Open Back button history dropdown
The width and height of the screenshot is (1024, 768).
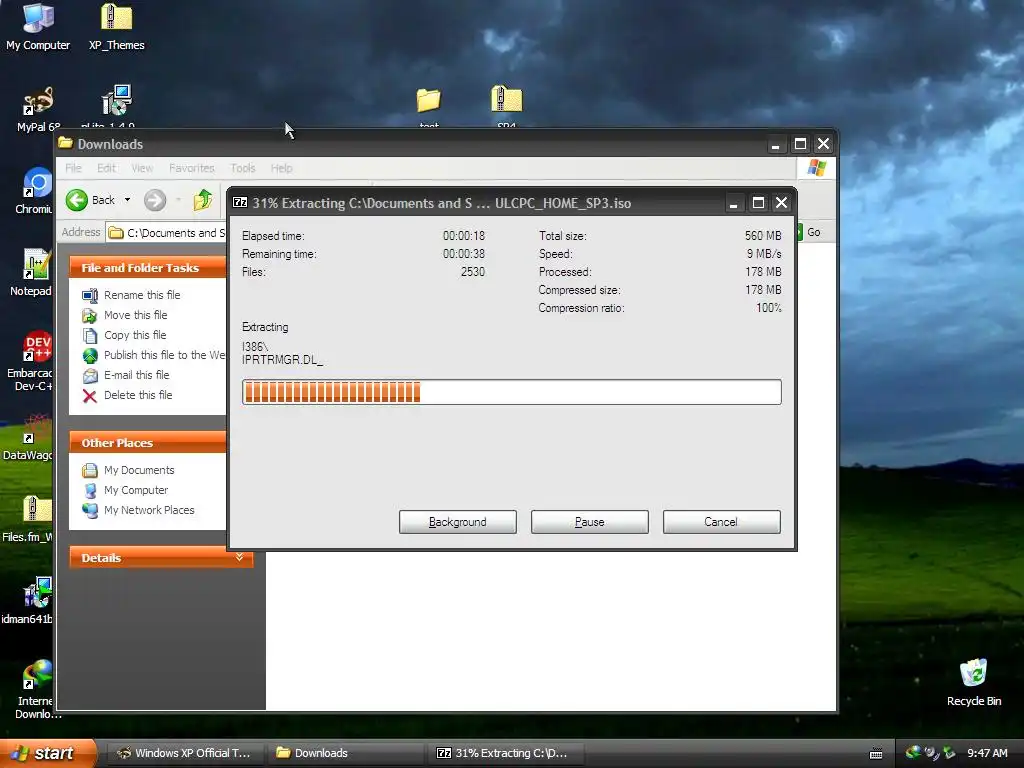point(127,200)
